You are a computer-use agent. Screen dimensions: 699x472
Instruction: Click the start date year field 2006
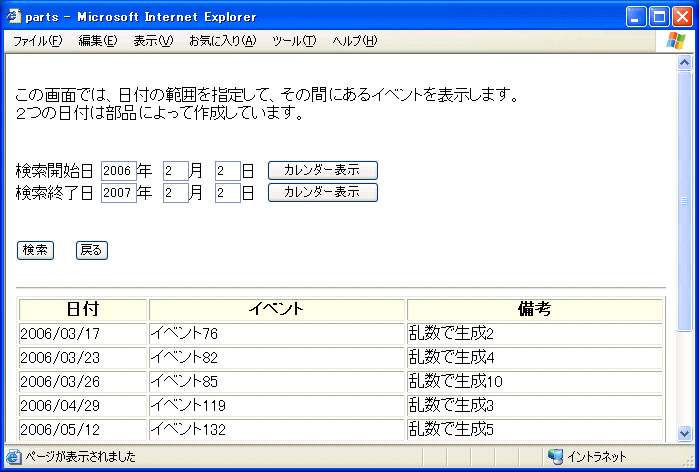[119, 171]
